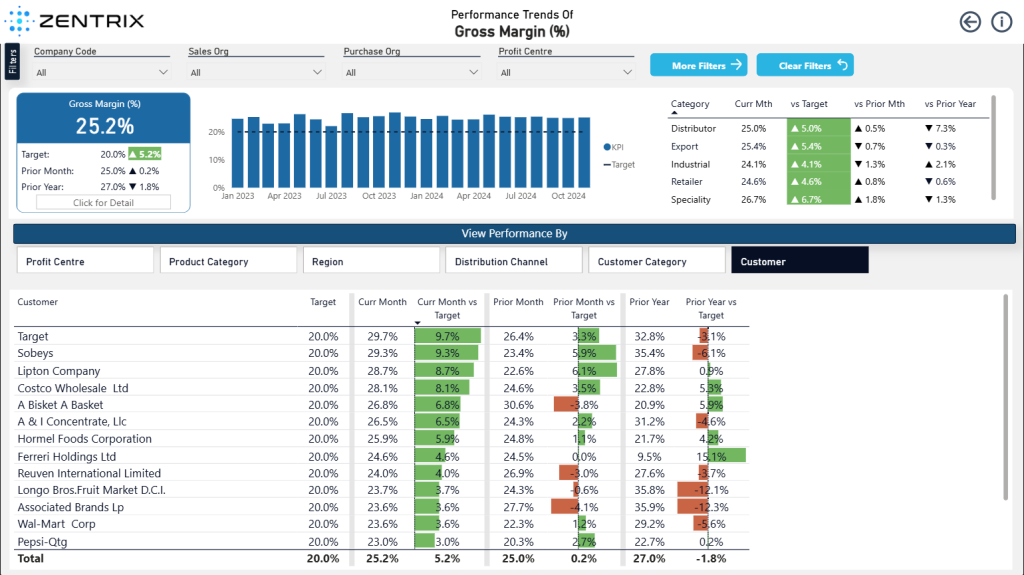Sort by Prior Month vs Target header

[584, 308]
